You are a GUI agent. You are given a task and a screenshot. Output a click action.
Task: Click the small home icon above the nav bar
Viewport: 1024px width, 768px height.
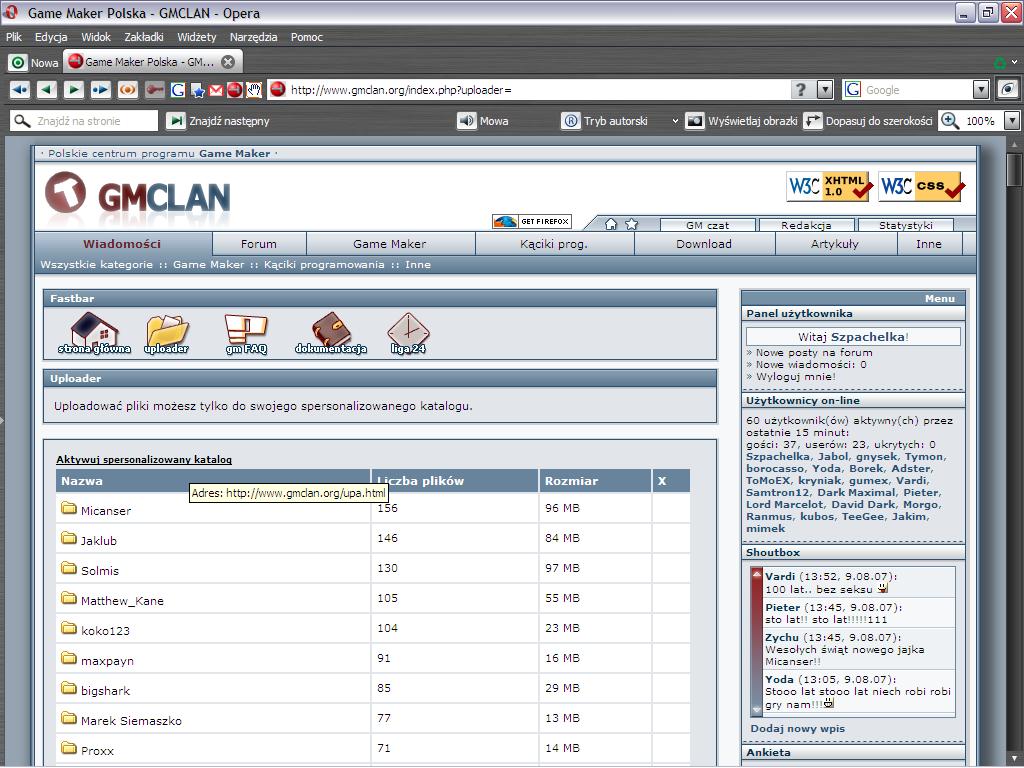click(x=611, y=224)
